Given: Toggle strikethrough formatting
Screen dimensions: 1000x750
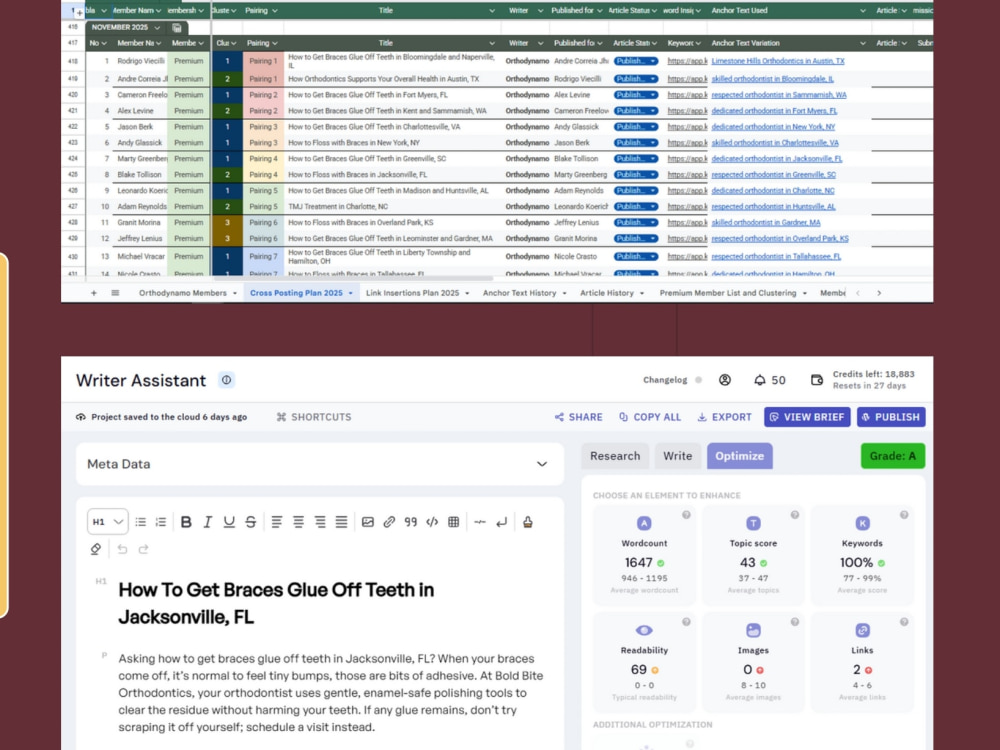Looking at the screenshot, I should tap(251, 522).
